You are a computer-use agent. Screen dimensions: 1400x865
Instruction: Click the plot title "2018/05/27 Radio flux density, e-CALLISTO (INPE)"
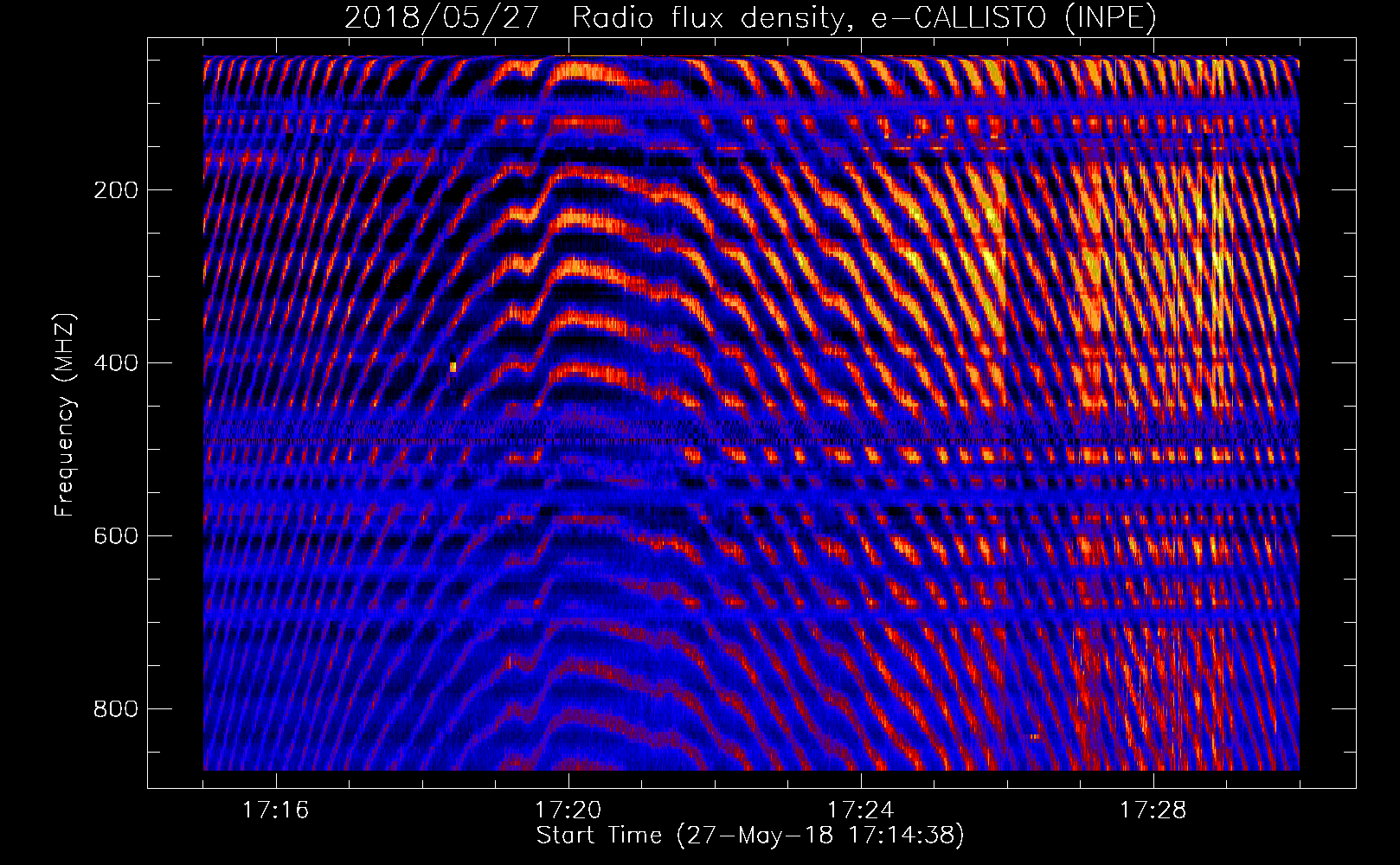(x=750, y=18)
